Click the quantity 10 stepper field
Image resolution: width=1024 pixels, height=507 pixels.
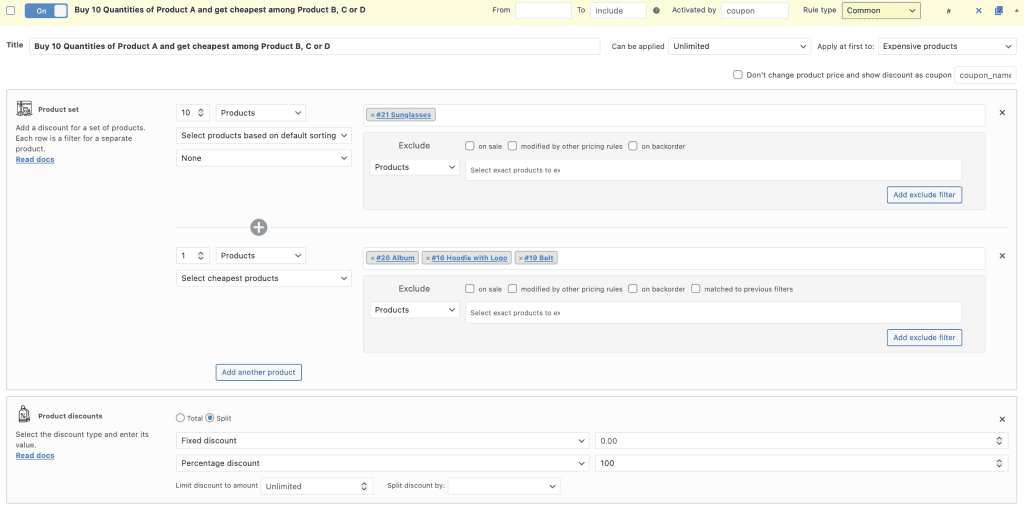193,113
